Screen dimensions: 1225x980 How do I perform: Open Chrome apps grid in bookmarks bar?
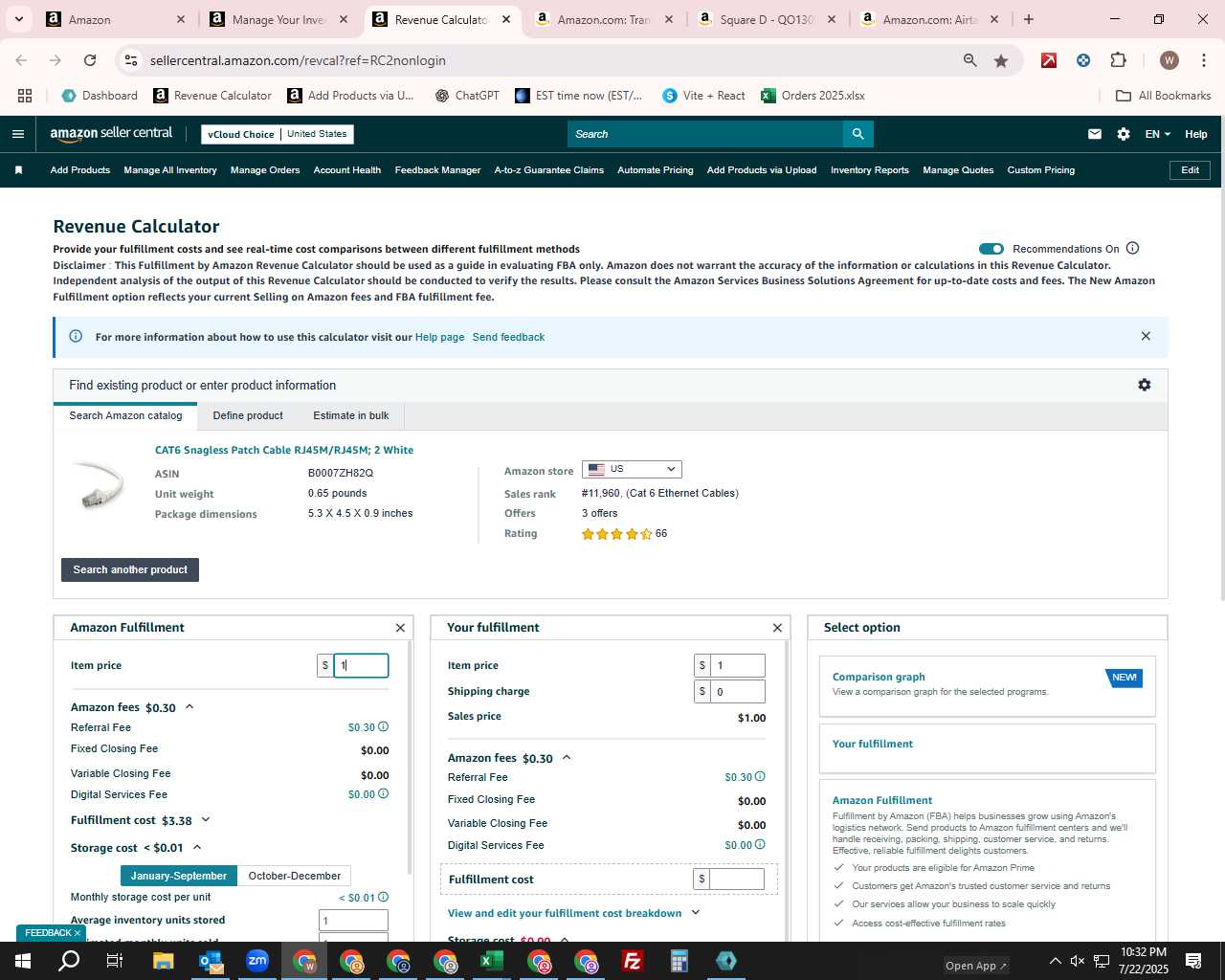point(25,96)
